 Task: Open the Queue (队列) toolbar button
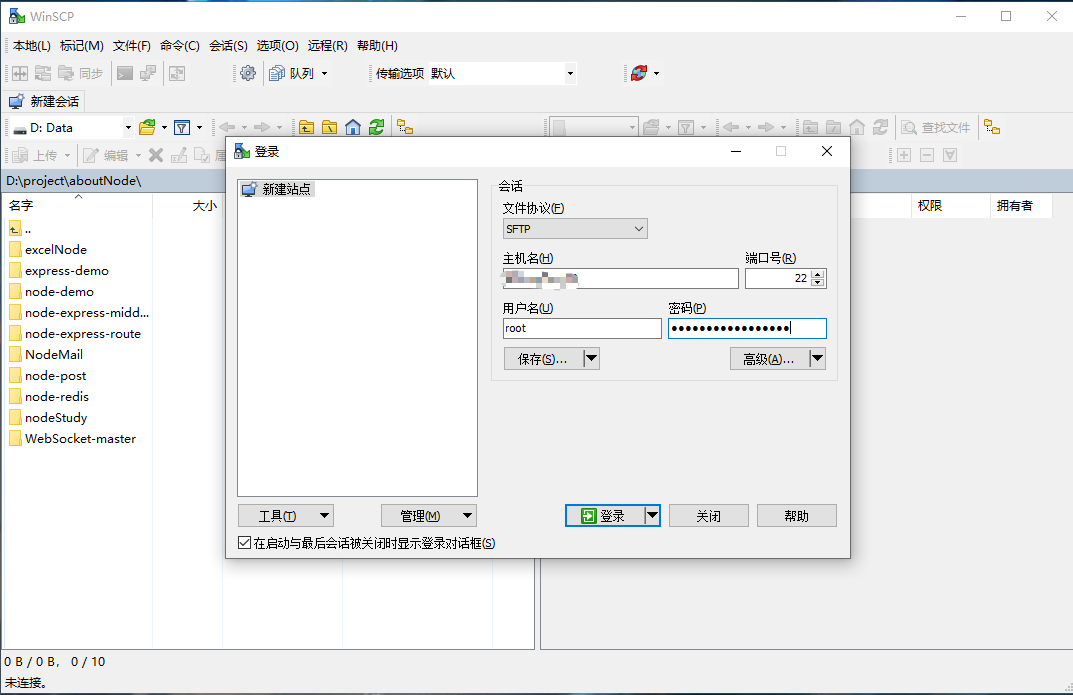292,73
